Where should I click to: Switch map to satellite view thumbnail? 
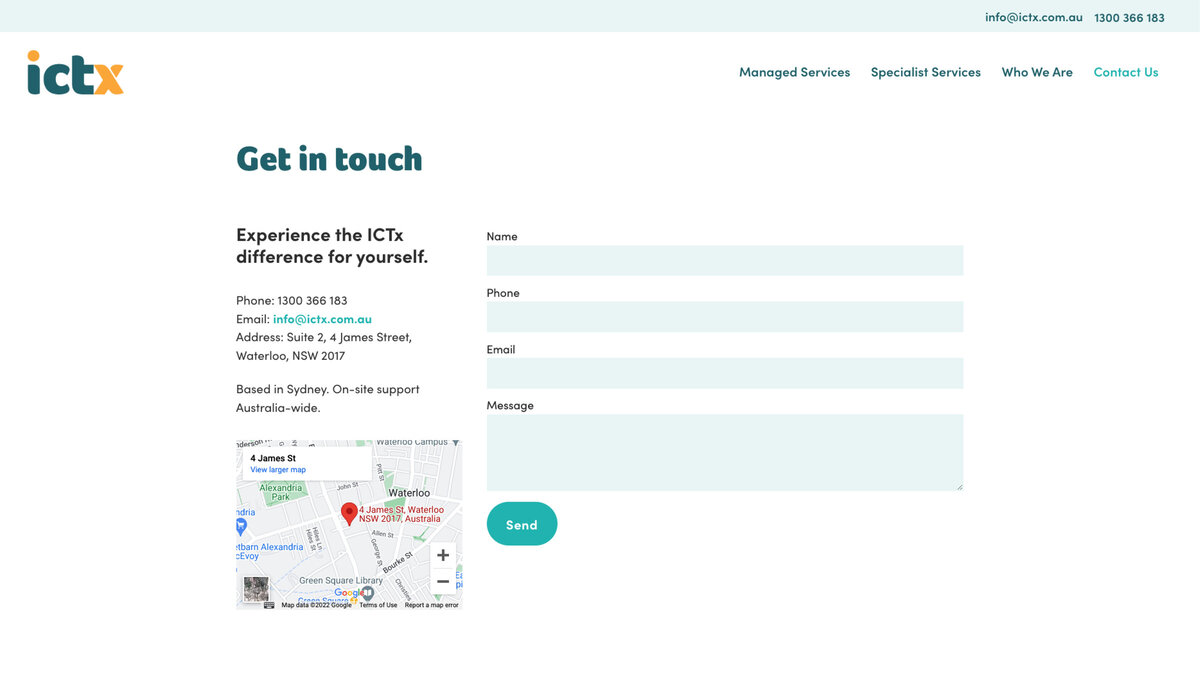pyautogui.click(x=257, y=587)
